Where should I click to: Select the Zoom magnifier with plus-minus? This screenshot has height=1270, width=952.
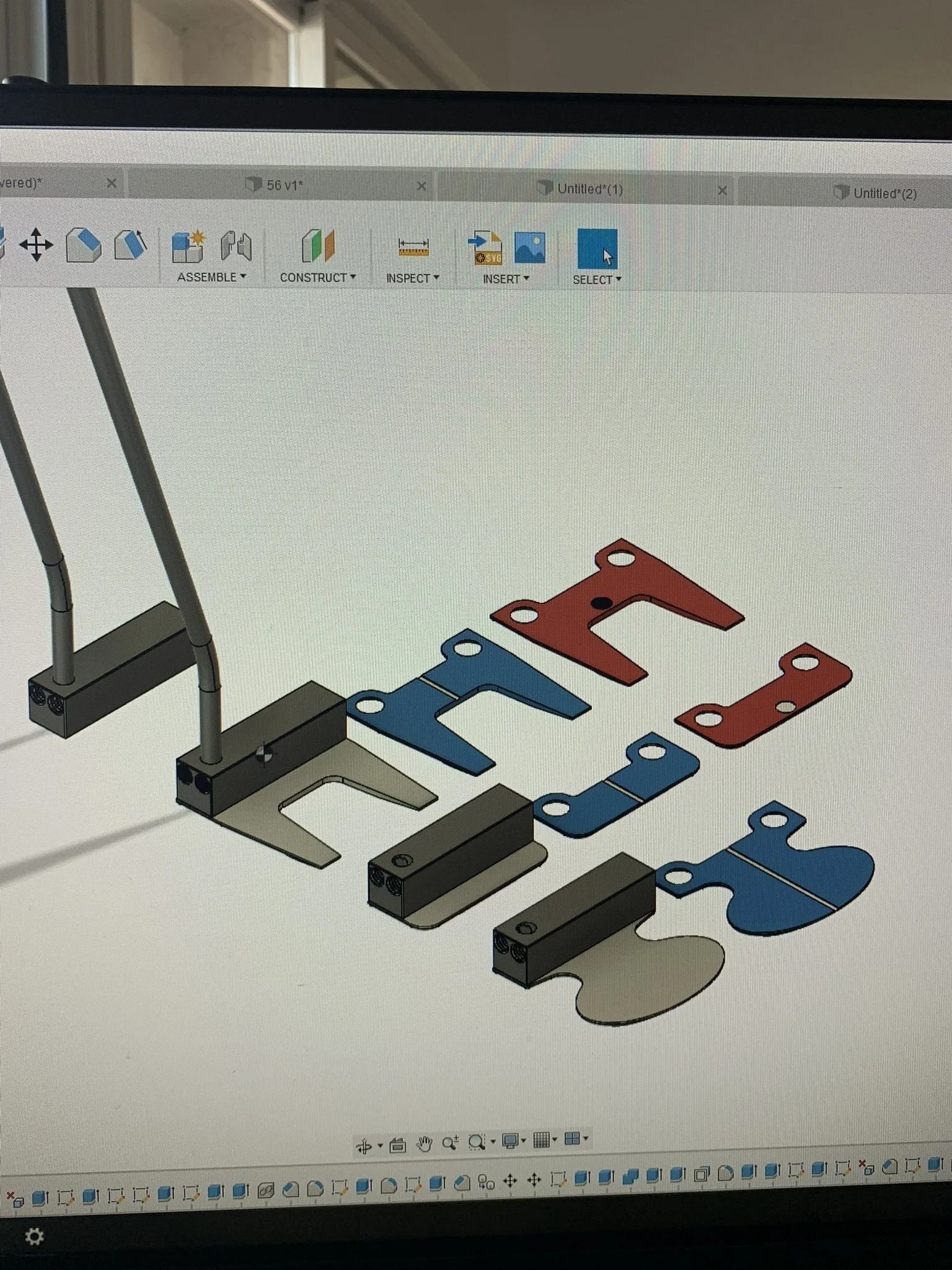tap(451, 1143)
